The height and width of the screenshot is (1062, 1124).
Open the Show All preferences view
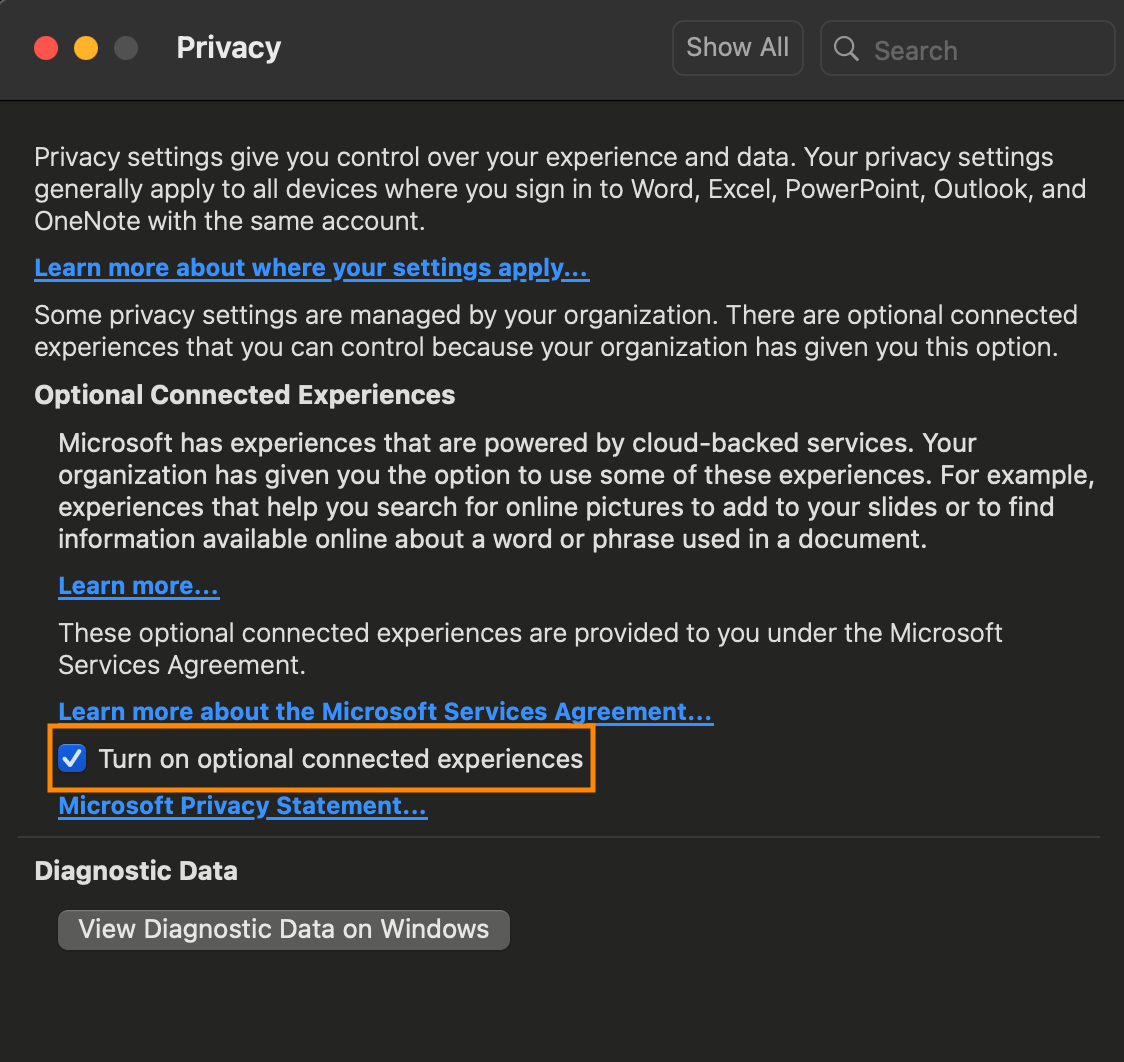(x=737, y=48)
